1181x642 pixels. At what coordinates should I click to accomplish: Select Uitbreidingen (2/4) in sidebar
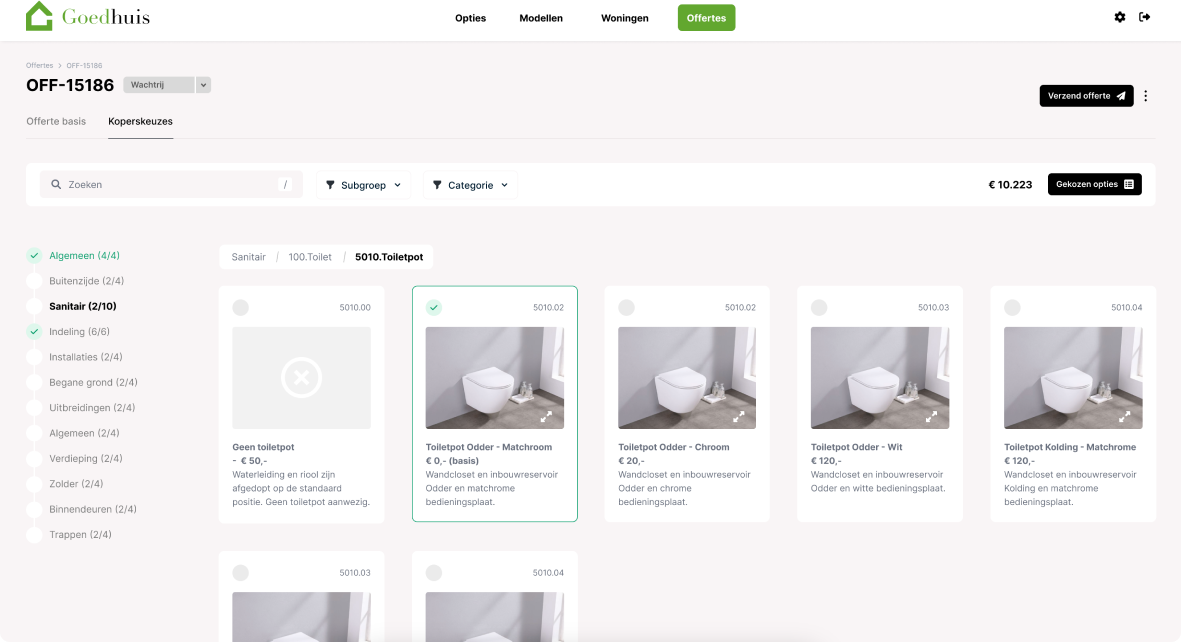pyautogui.click(x=92, y=408)
